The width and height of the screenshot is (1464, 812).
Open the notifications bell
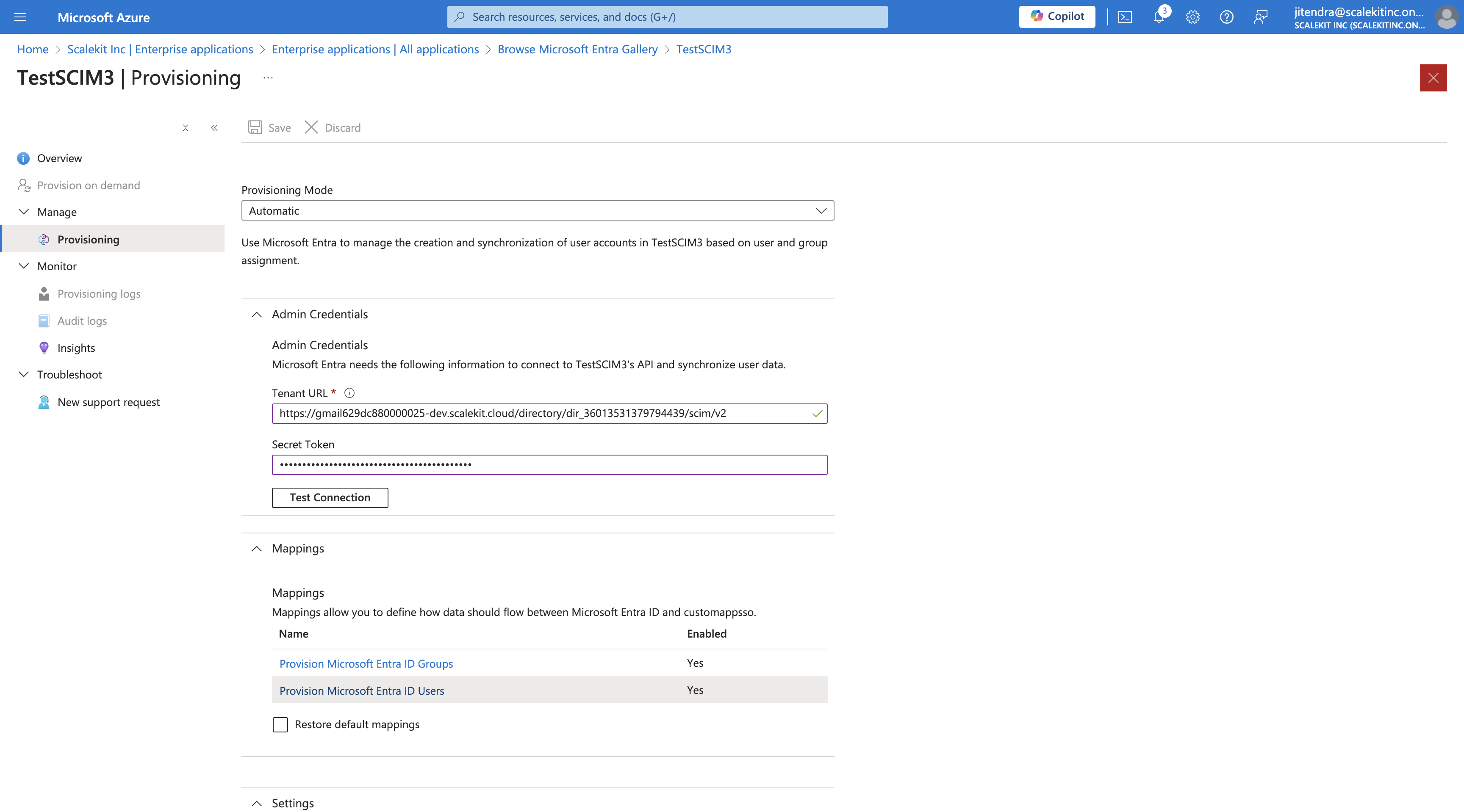[1159, 17]
